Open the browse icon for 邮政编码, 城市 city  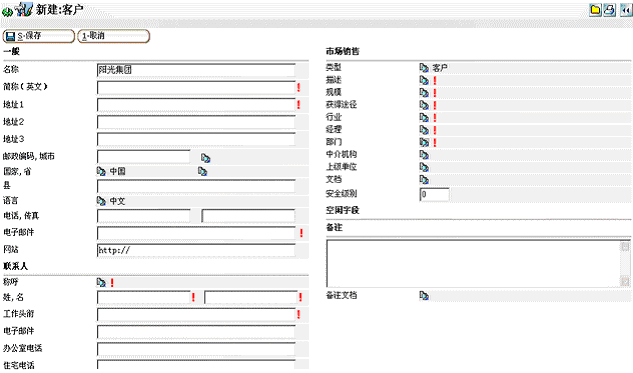pos(205,157)
